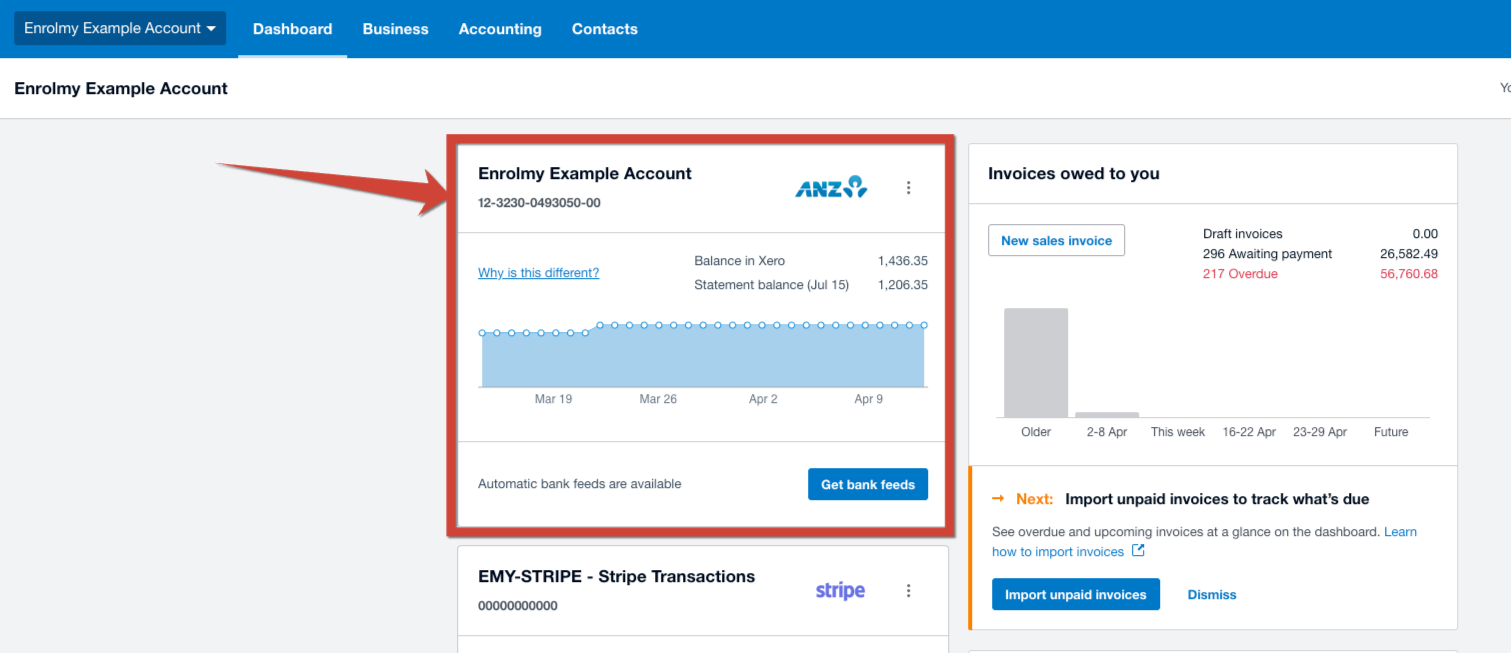Open the Accounting menu
Viewport: 1511px width, 653px height.
[x=500, y=29]
